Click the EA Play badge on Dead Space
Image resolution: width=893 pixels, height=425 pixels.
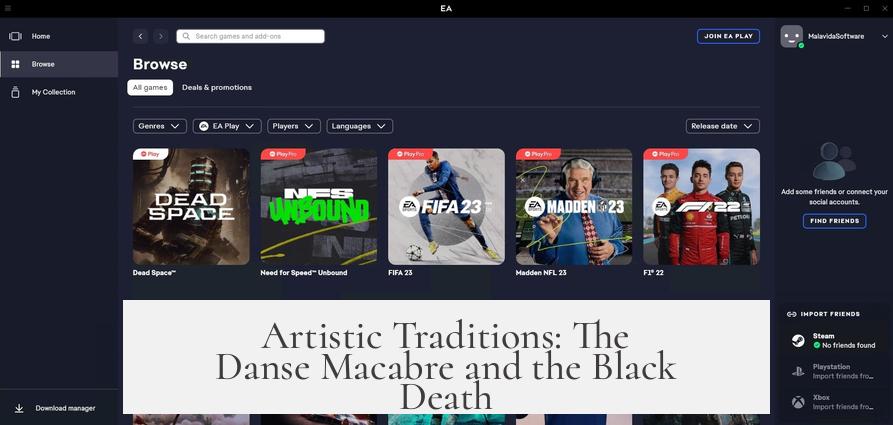pos(150,154)
